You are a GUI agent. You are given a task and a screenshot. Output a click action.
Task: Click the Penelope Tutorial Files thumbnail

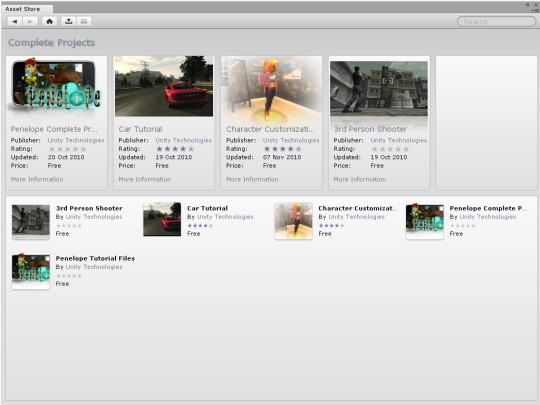point(31,271)
